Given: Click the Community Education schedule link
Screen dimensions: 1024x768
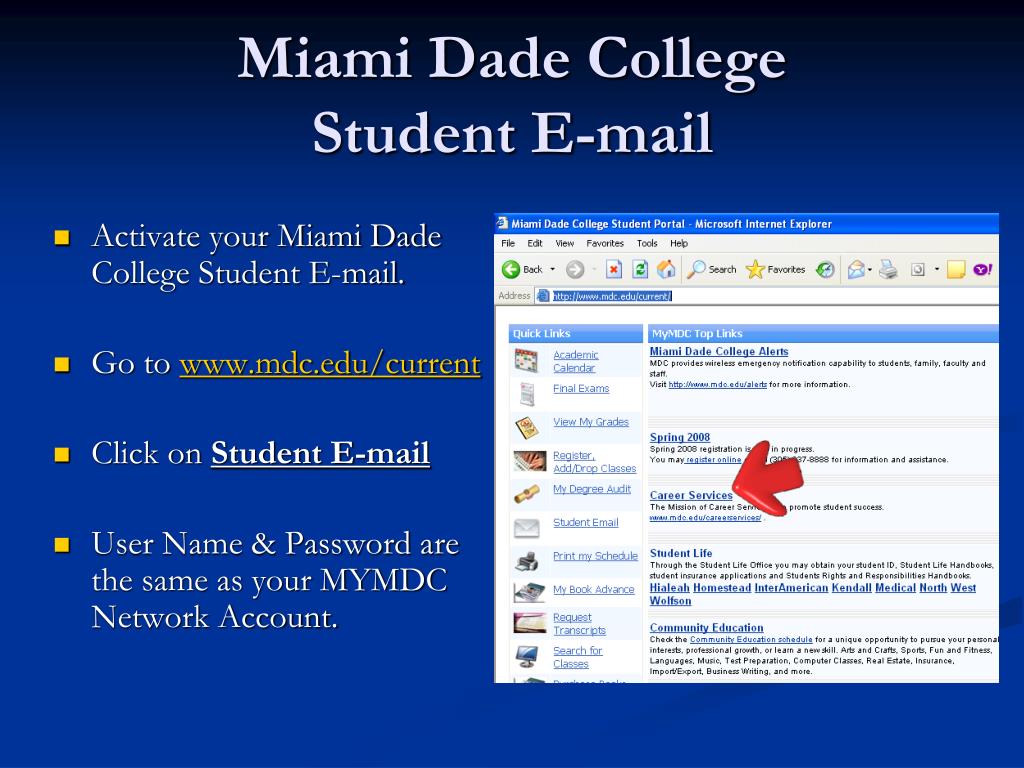Looking at the screenshot, I should 751,640.
